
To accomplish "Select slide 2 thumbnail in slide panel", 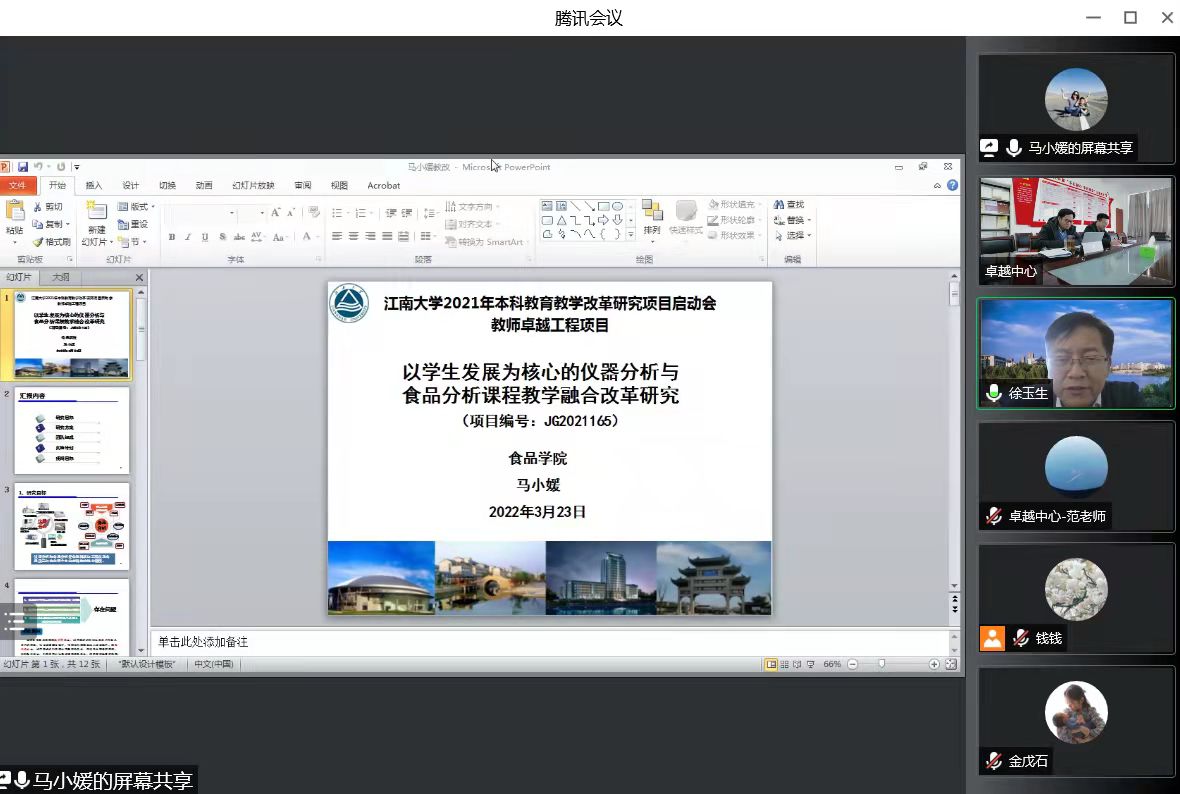I will (72, 431).
